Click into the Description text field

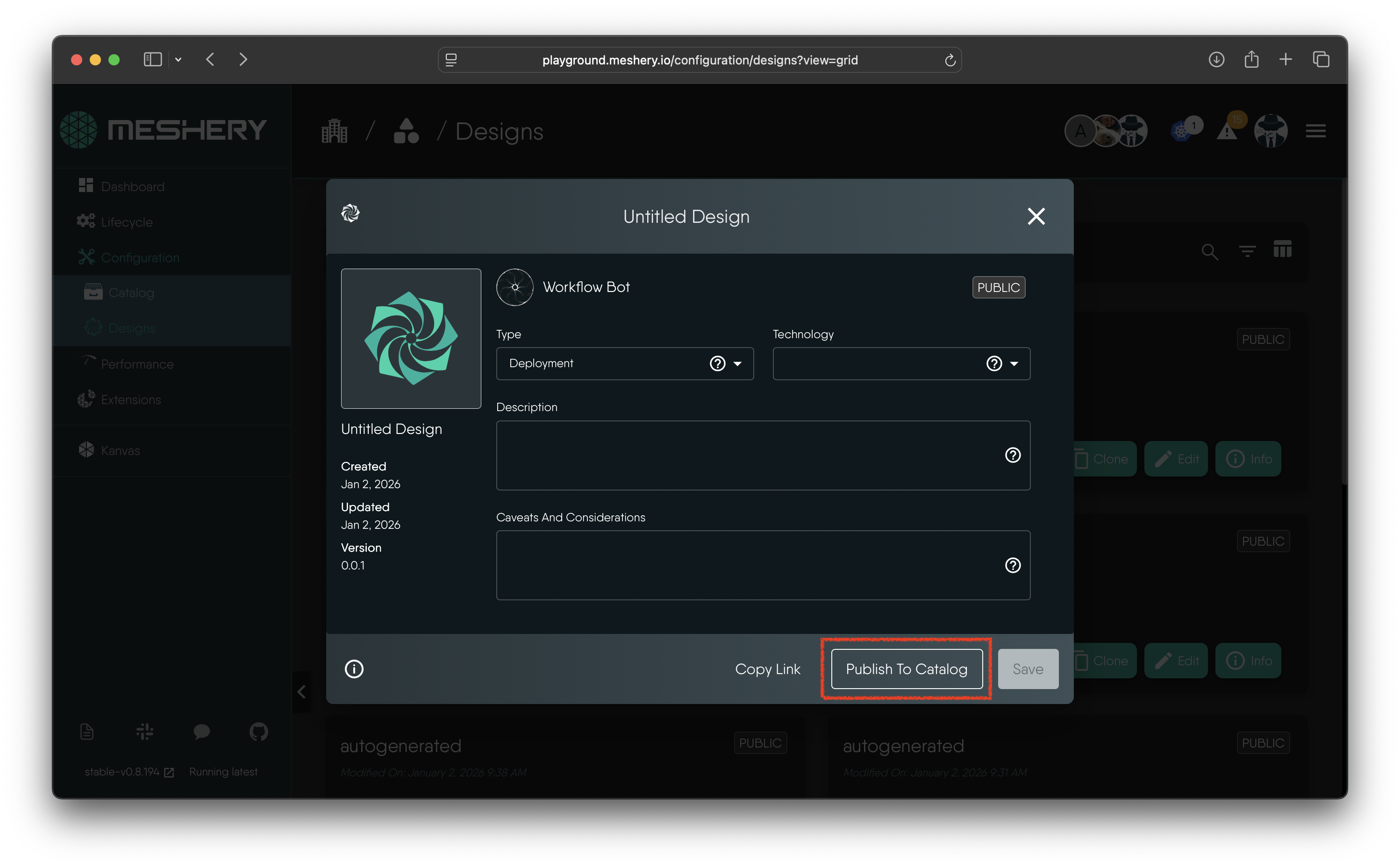point(747,455)
